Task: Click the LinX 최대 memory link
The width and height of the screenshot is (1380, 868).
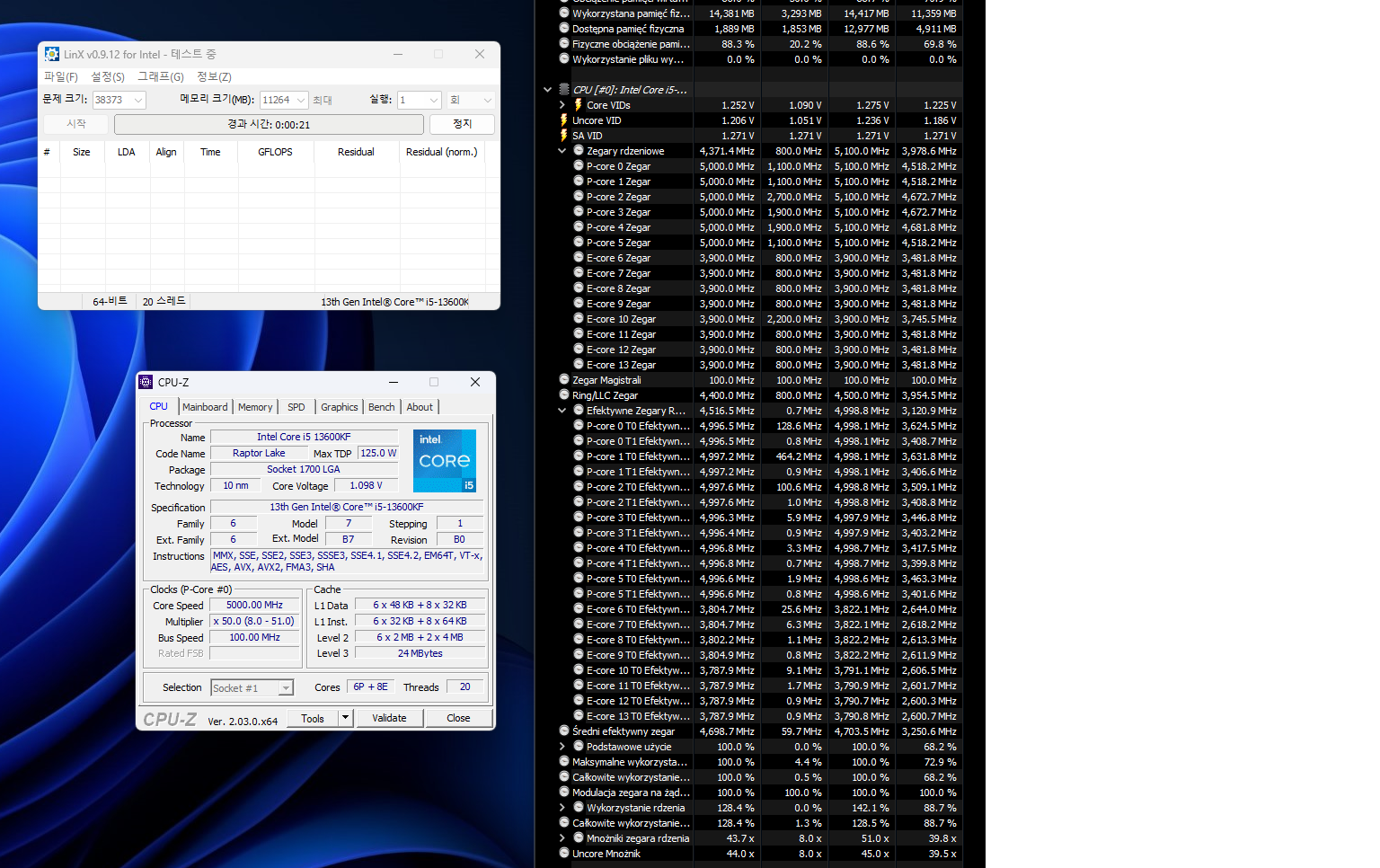Action: click(323, 101)
